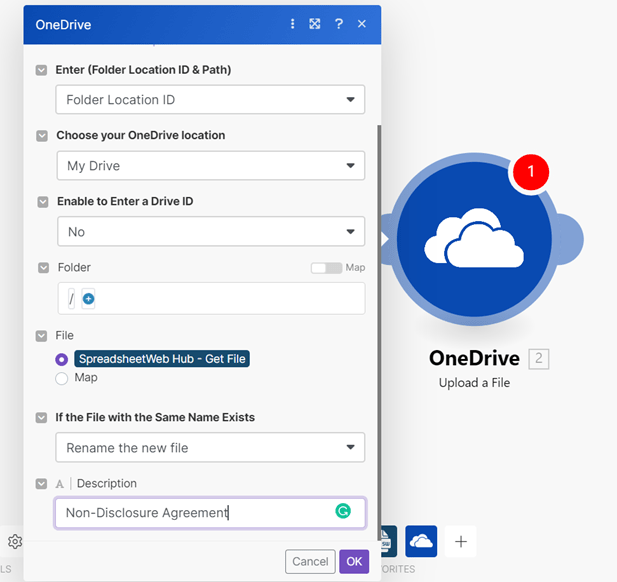Click the OneDrive icon in favorites bar
Viewport: 617px width, 582px height.
tap(421, 541)
